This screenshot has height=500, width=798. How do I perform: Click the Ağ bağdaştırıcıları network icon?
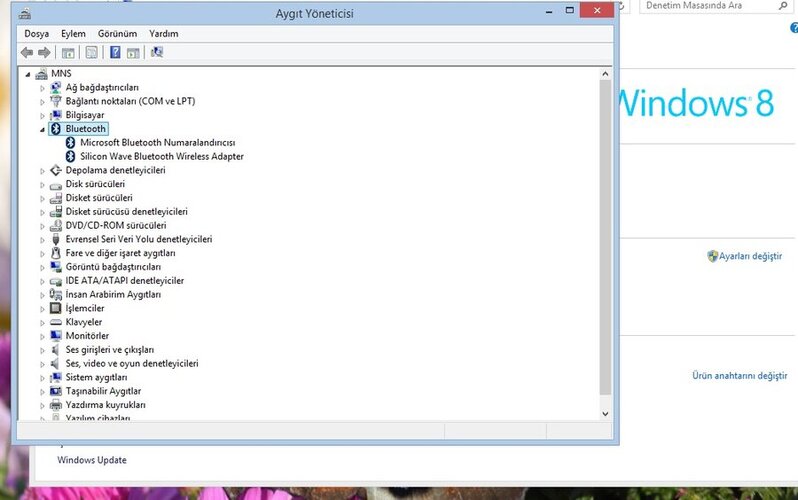coord(56,88)
